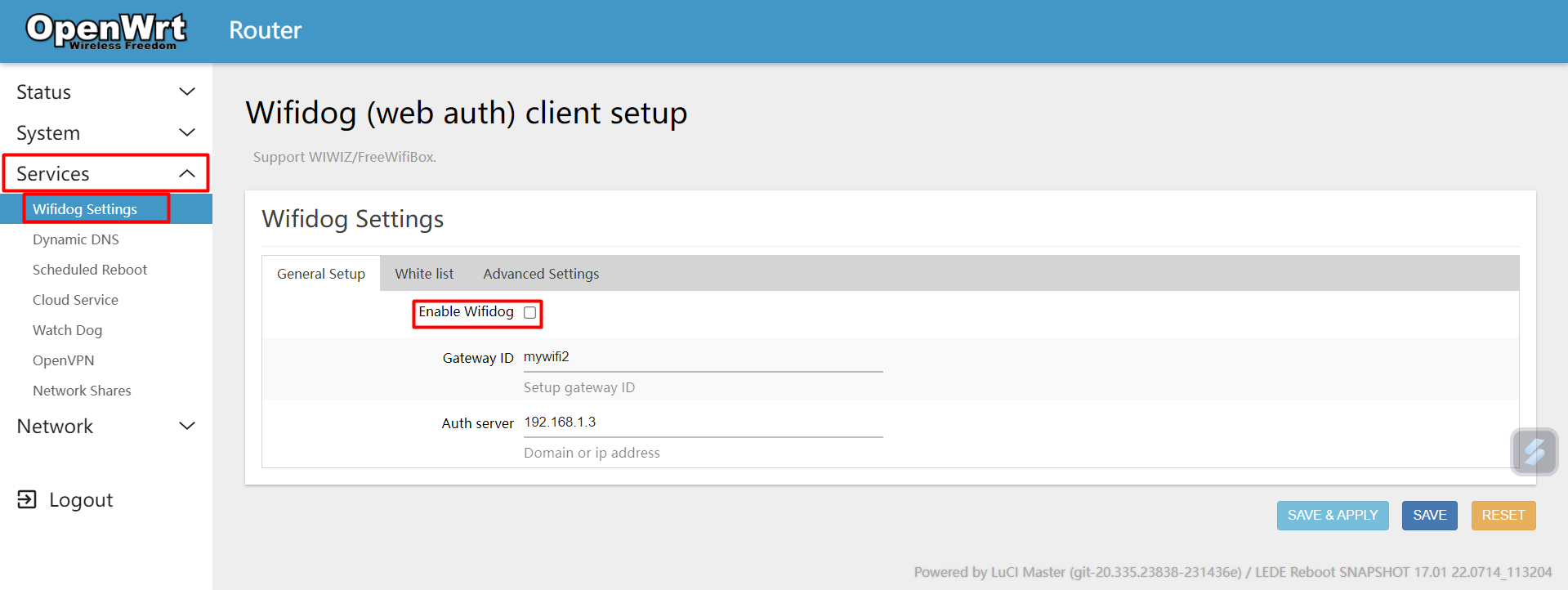Click the Router hostname in the header
The image size is (1568, 590).
tap(266, 30)
